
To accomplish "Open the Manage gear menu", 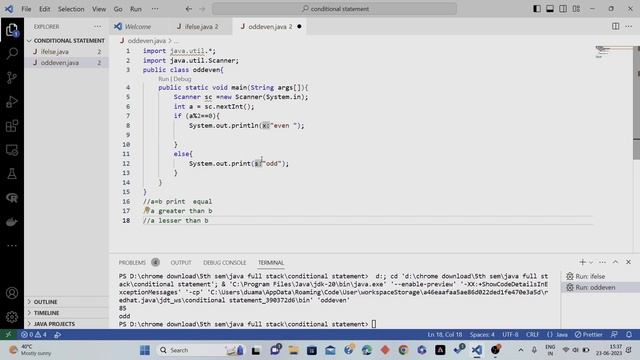I will click(12, 317).
